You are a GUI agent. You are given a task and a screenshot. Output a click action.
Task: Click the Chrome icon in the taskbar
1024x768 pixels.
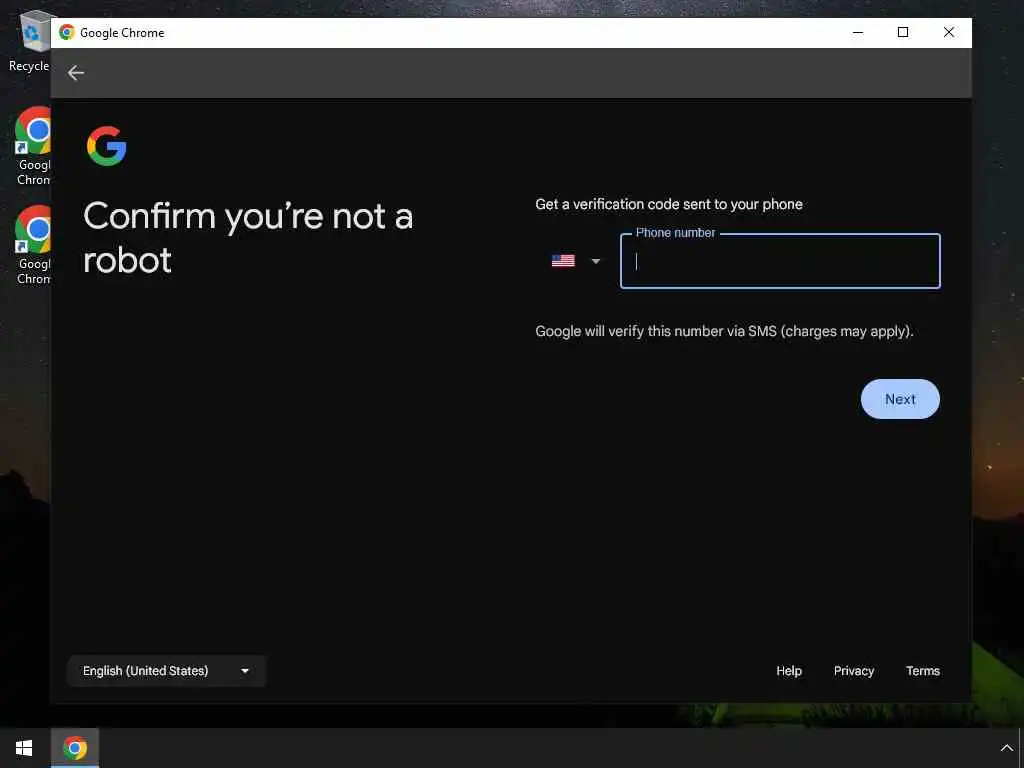tap(75, 748)
